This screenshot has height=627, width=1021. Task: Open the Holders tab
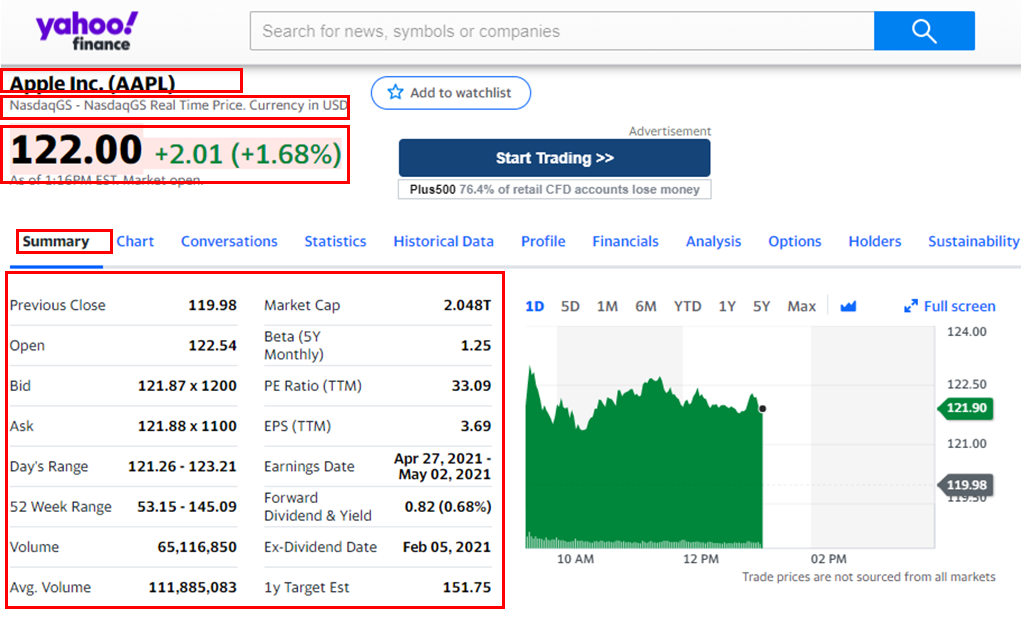pos(874,242)
